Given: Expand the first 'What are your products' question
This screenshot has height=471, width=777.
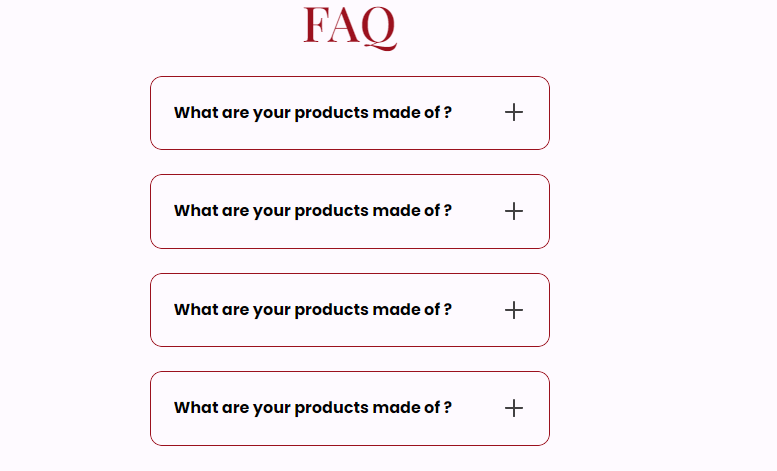Looking at the screenshot, I should click(312, 113).
